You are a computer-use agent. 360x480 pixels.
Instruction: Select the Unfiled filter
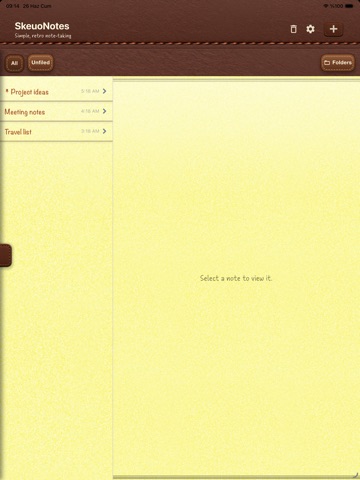[40, 63]
